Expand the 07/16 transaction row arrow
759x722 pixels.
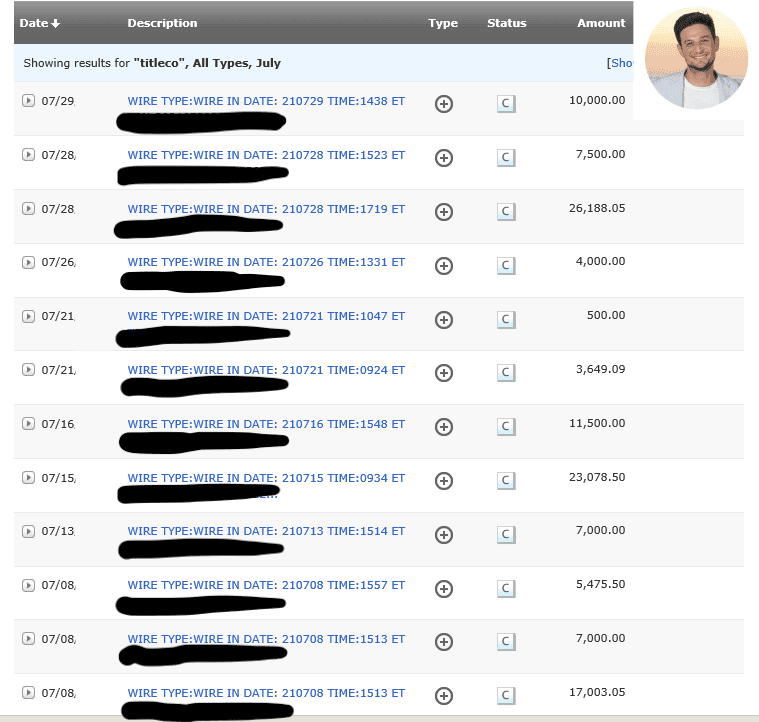click(29, 424)
